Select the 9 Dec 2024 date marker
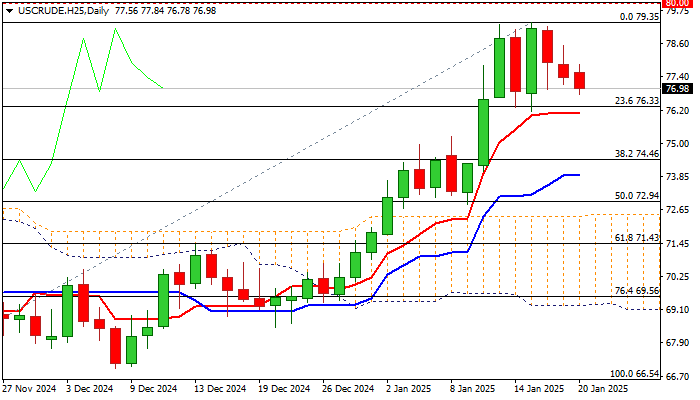This screenshot has width=700, height=400. (153, 388)
